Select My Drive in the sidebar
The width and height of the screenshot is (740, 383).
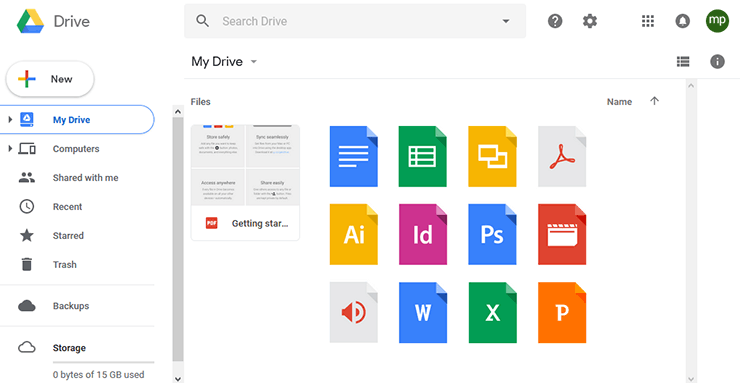(x=77, y=120)
